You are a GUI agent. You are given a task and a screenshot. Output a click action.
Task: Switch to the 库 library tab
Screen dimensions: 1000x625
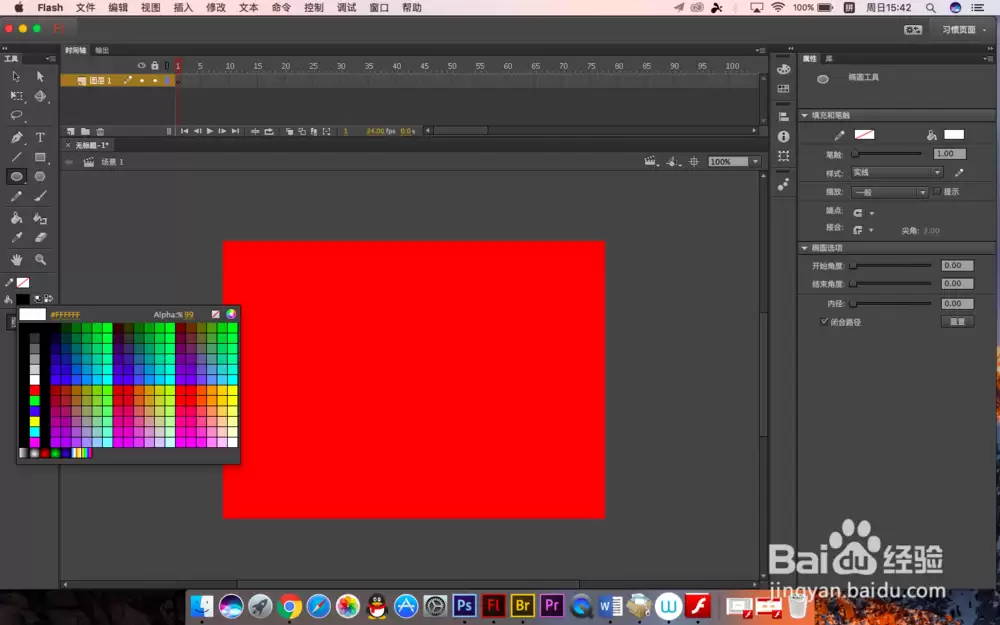[x=829, y=59]
